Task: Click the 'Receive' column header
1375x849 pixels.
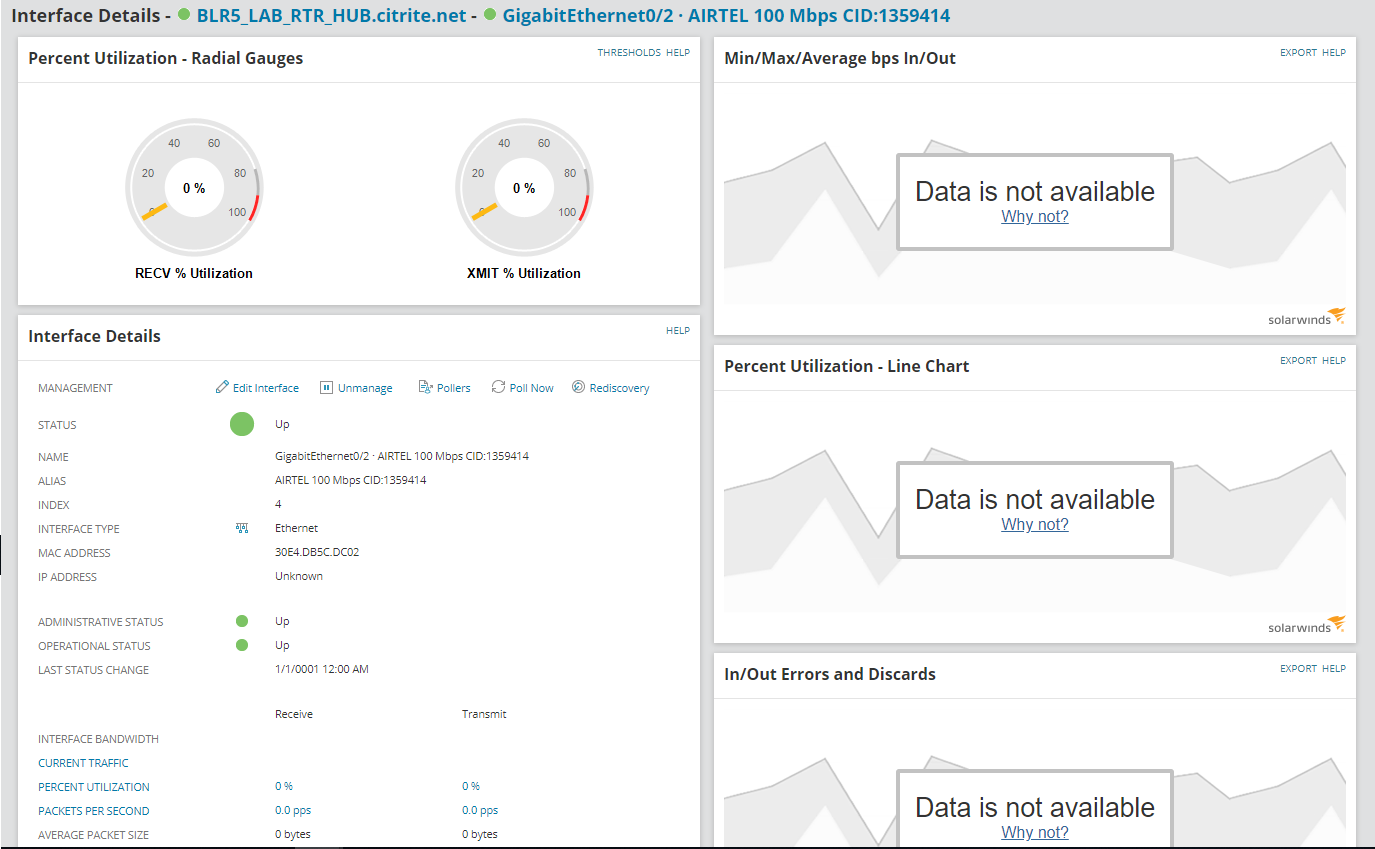Action: (x=294, y=714)
